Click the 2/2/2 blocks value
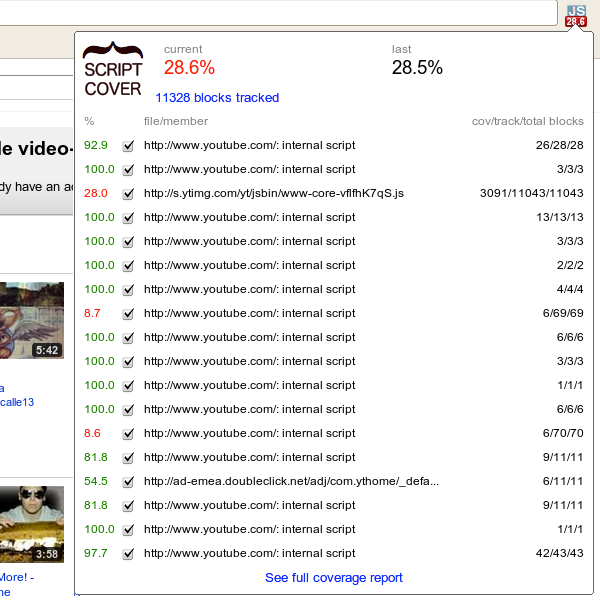The image size is (600, 601). pos(570,265)
